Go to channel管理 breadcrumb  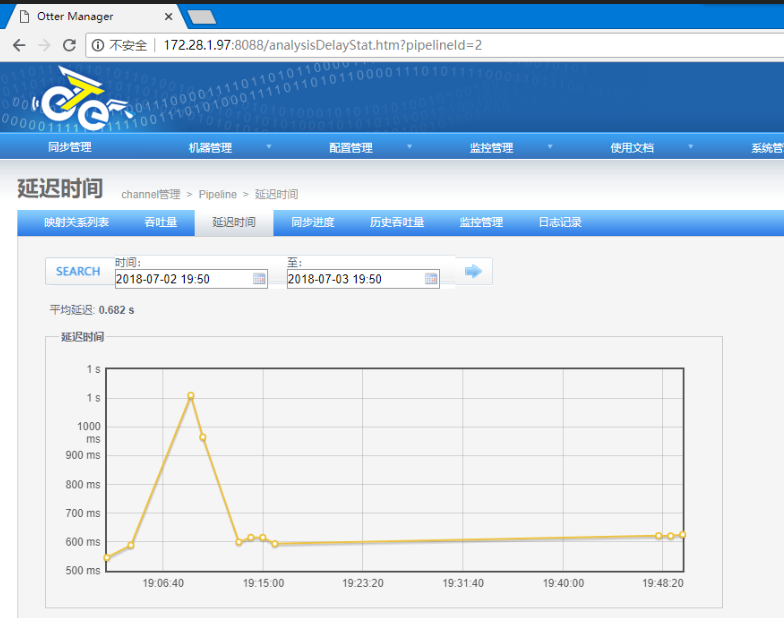[150, 194]
